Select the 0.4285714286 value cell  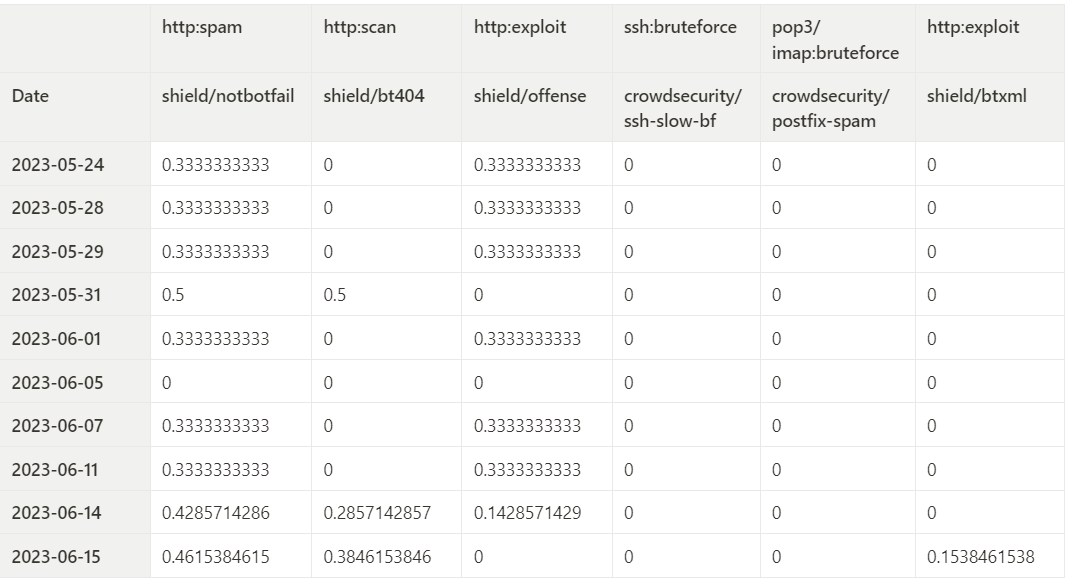(x=215, y=513)
